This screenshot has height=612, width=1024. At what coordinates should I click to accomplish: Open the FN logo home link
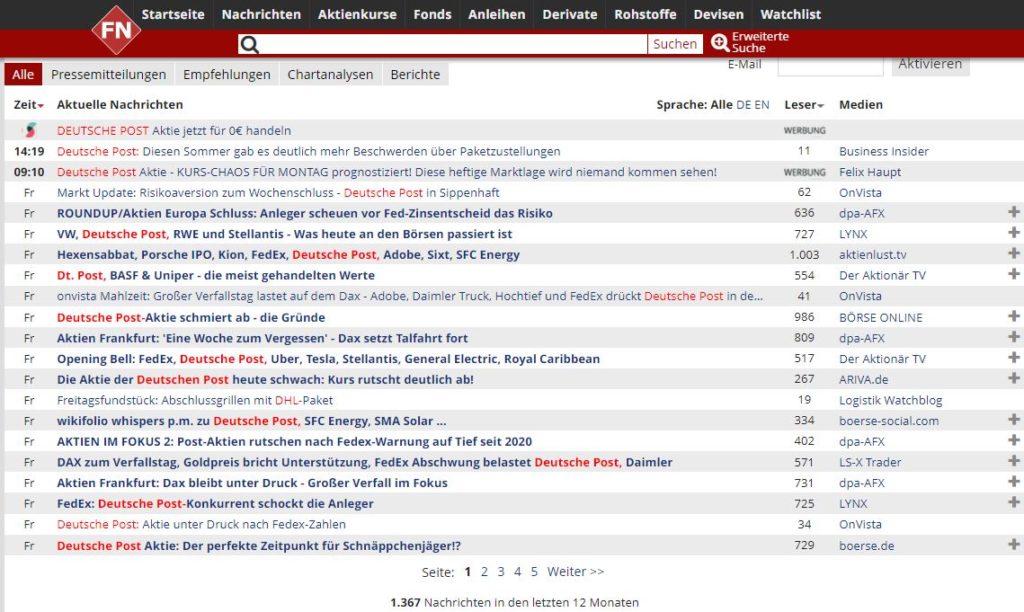116,30
